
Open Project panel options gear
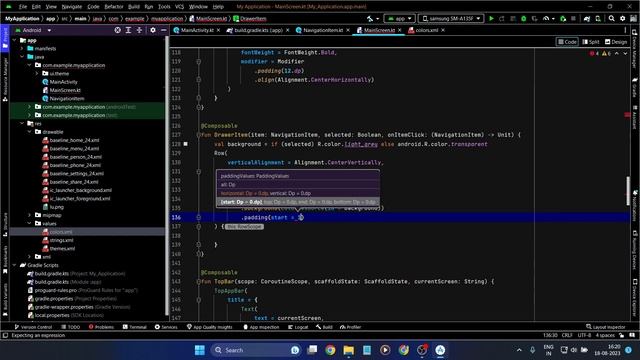coord(153,30)
